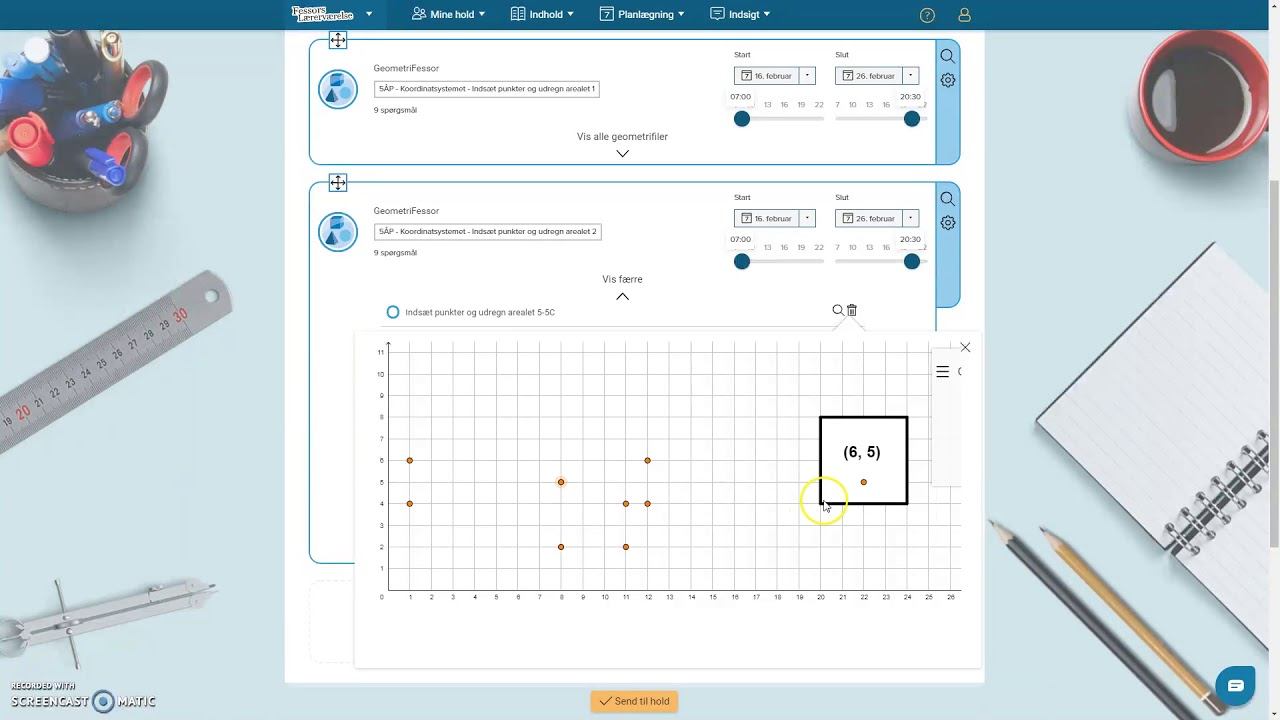Click first card end time slider handle
Screen dimensions: 1280x720
click(x=911, y=119)
